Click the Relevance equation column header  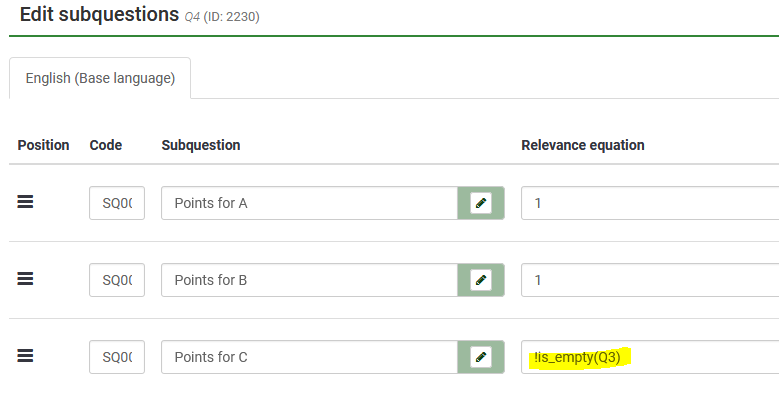(583, 145)
